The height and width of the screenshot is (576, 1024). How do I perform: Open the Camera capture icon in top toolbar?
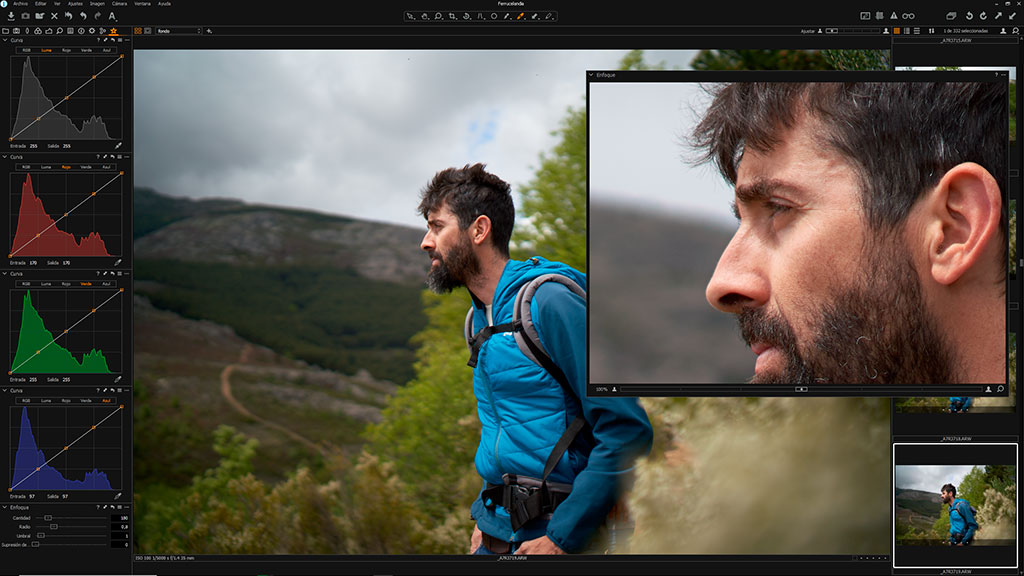click(25, 16)
